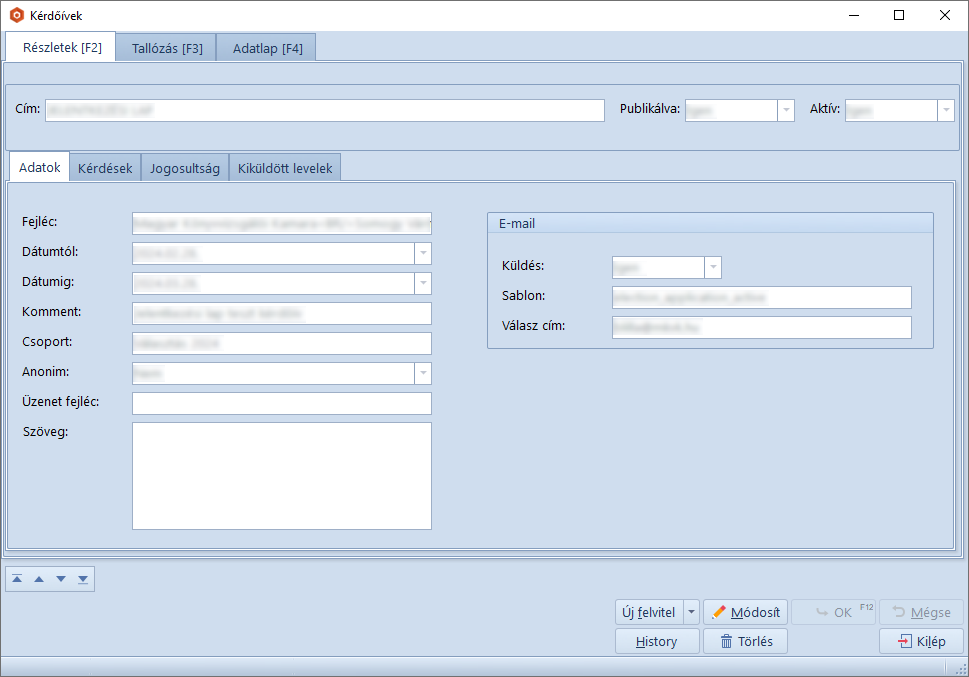969x677 pixels.
Task: Open the Küldés dropdown in E-mail group
Action: (713, 267)
